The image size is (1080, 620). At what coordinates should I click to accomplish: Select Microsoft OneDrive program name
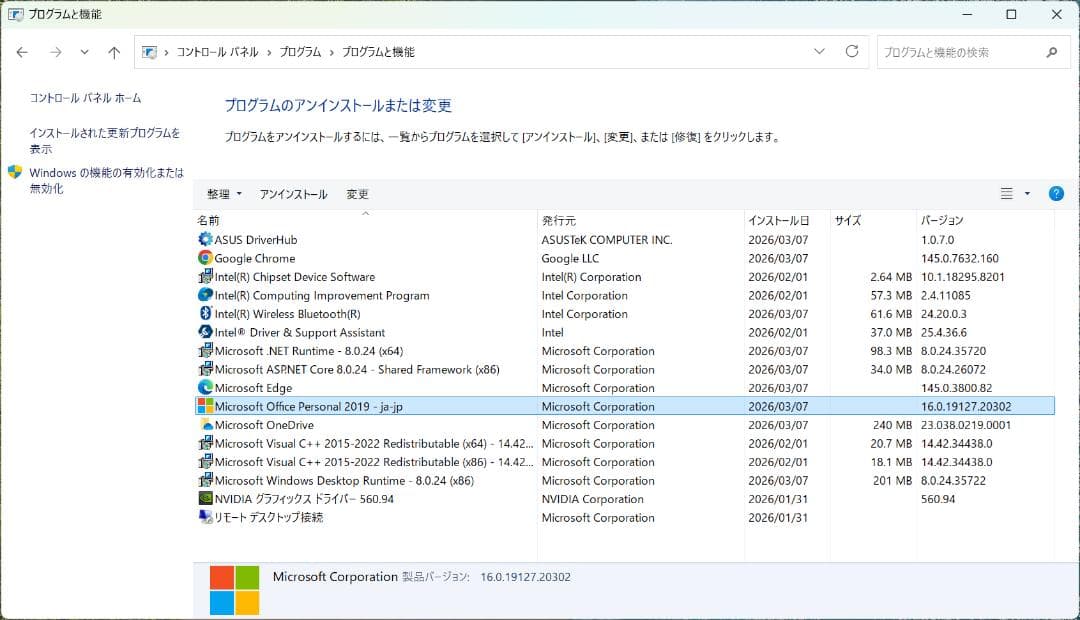(264, 425)
